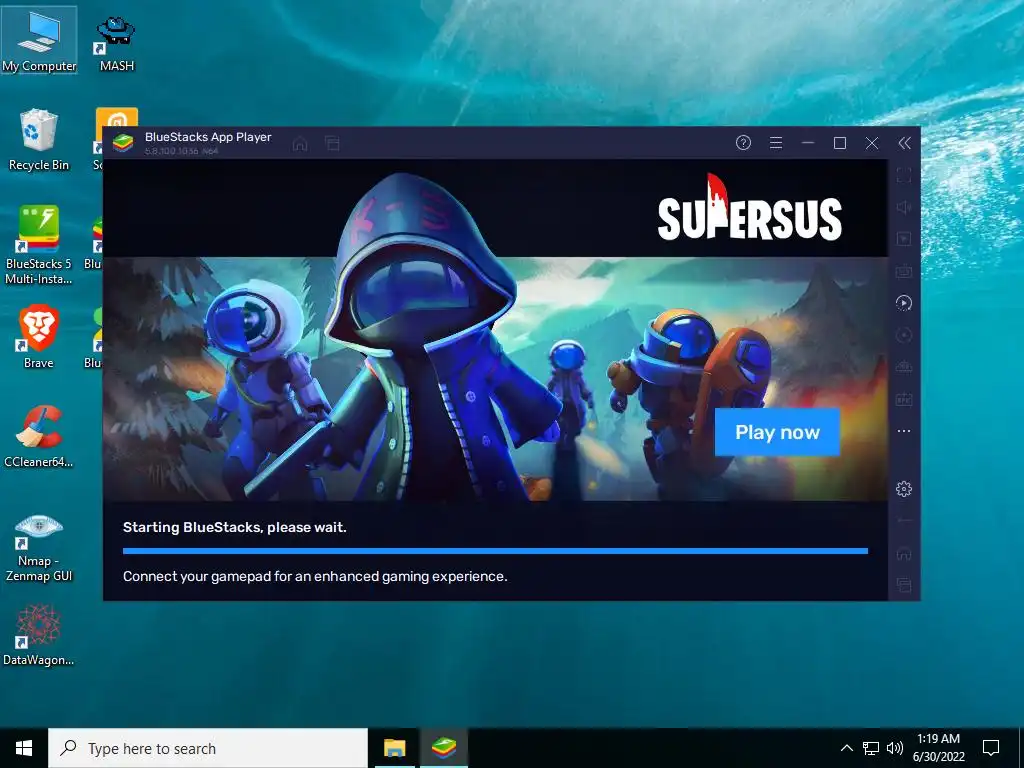
Task: Open the Windows Start menu
Action: (24, 748)
